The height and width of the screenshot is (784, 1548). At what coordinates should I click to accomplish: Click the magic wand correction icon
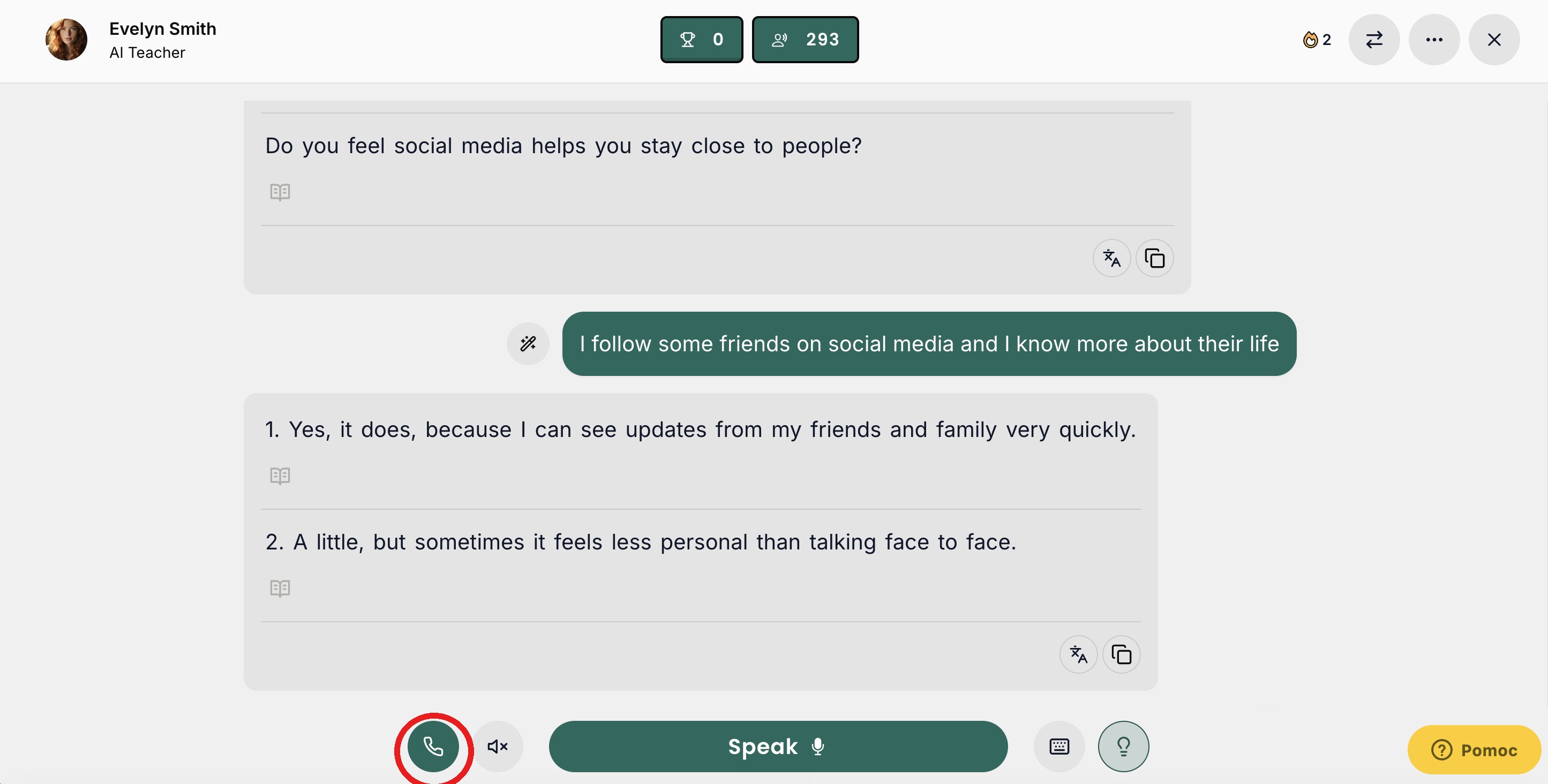coord(528,344)
